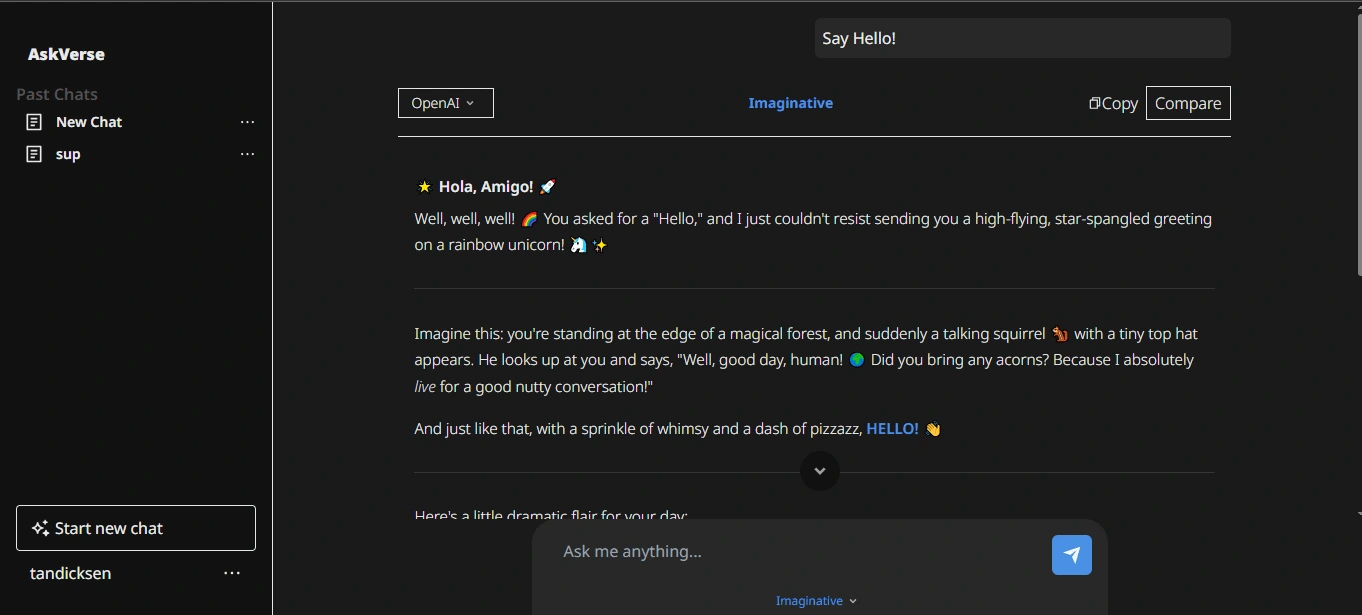Click the document icon beside sup chat
Viewport: 1362px width, 615px height.
pos(34,154)
